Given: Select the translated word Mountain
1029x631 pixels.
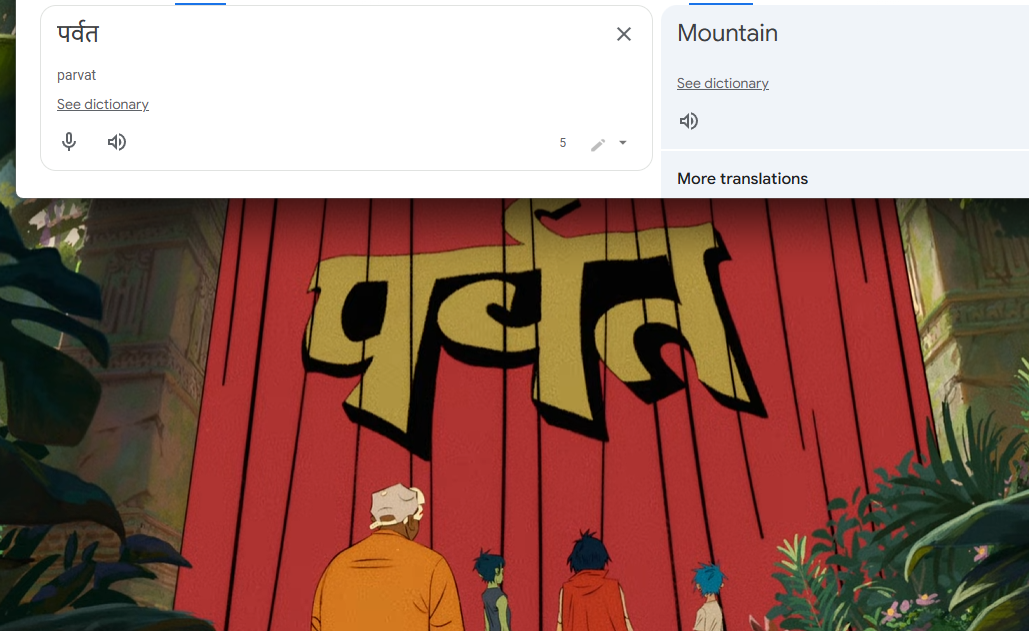Looking at the screenshot, I should (x=727, y=33).
